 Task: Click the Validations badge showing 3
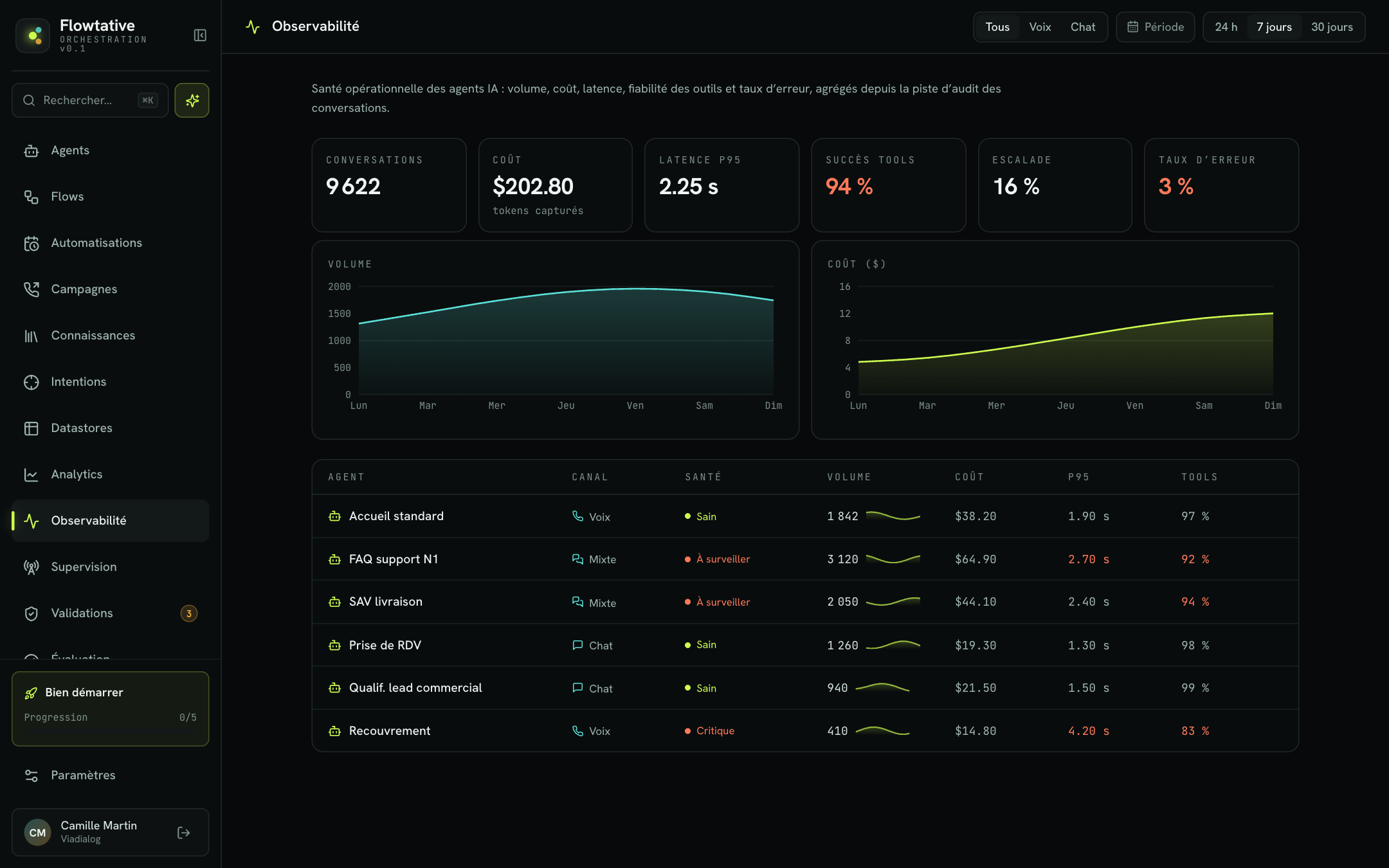point(188,613)
